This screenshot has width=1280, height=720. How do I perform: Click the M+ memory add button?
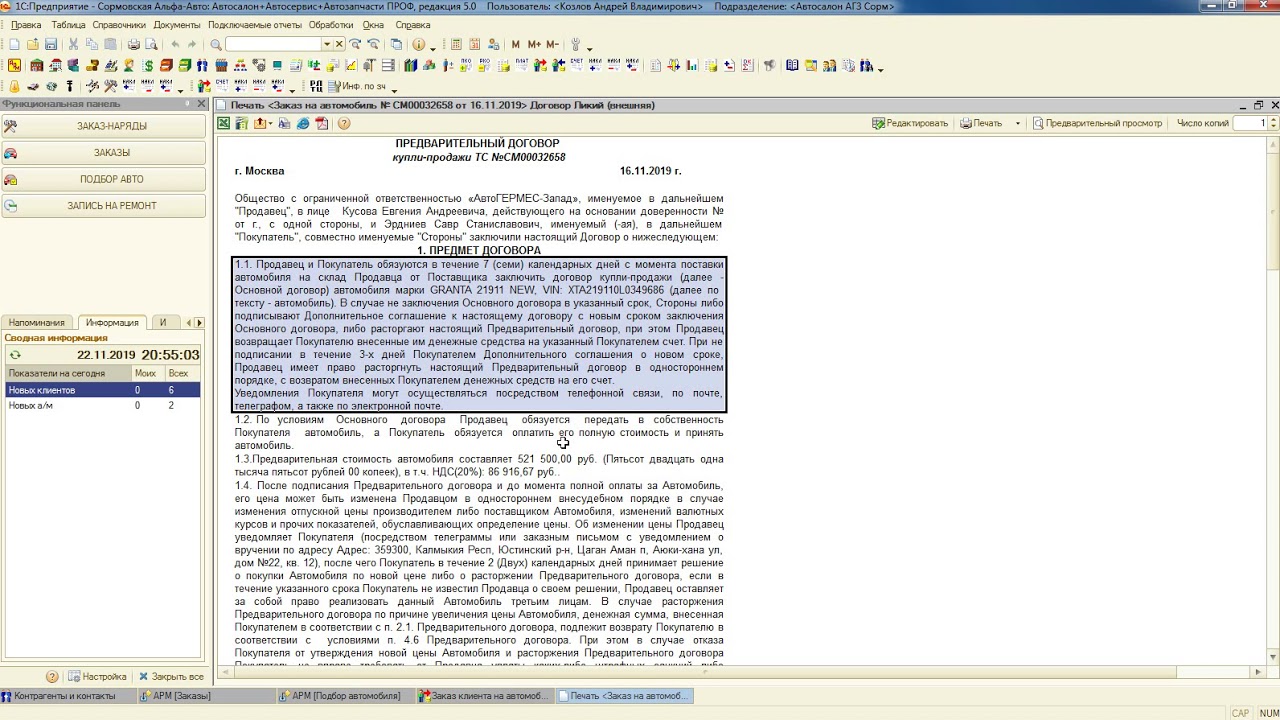tap(533, 44)
